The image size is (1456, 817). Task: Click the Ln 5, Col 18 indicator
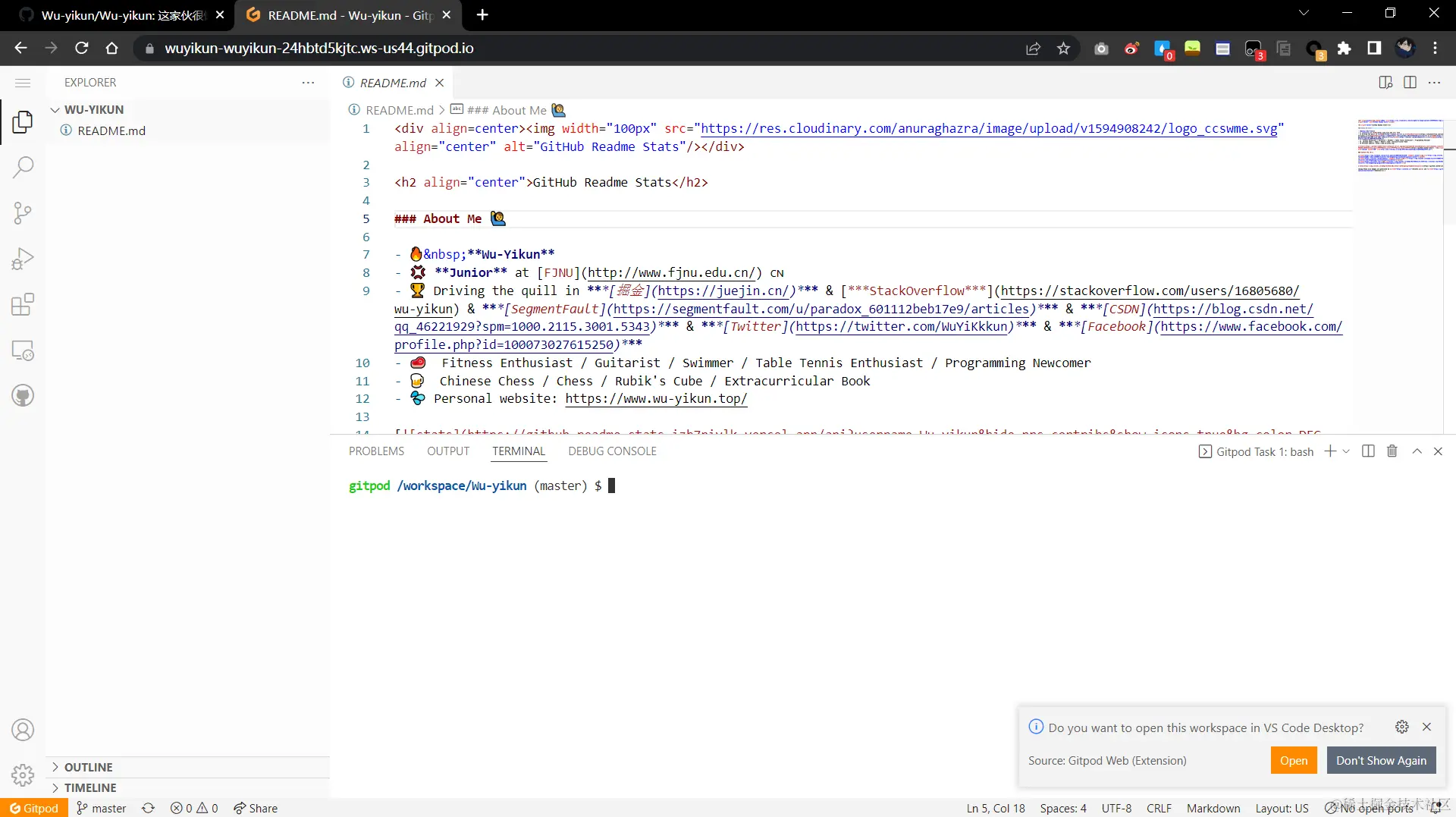995,808
